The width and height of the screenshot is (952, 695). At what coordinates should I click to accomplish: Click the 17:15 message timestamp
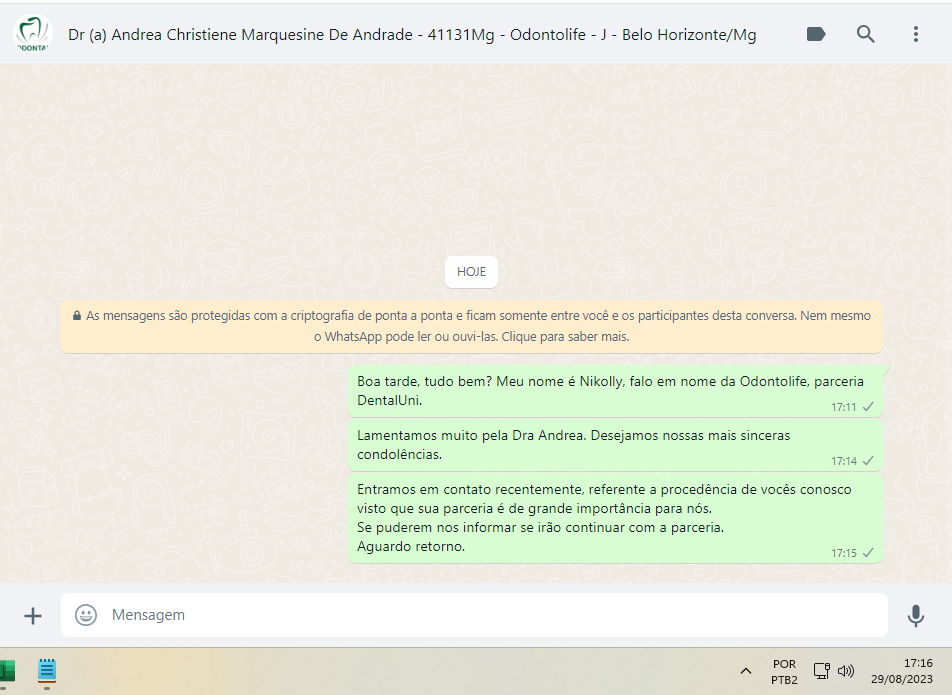[843, 553]
